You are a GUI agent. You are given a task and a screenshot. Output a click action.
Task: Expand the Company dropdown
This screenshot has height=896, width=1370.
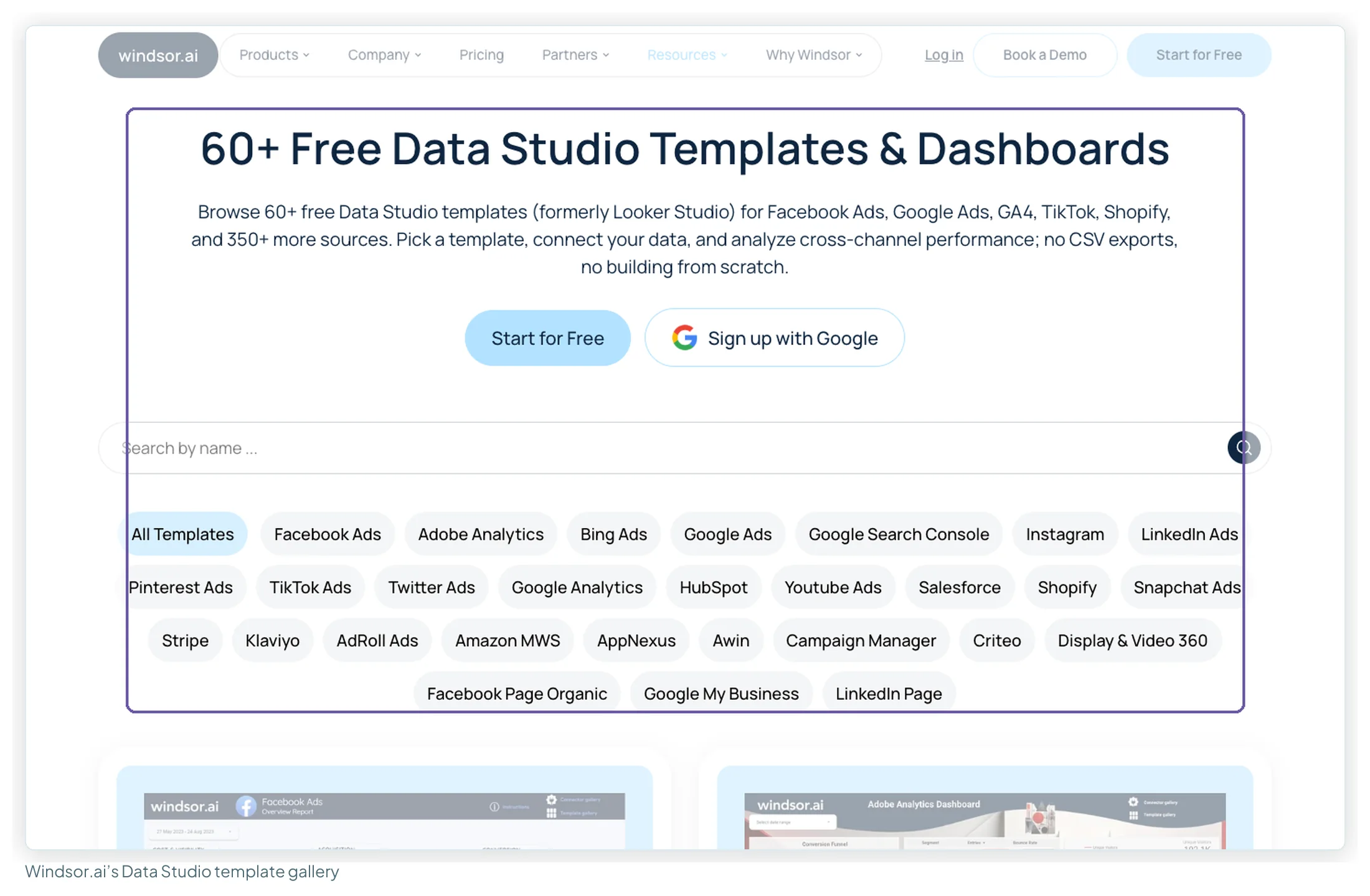click(x=384, y=55)
